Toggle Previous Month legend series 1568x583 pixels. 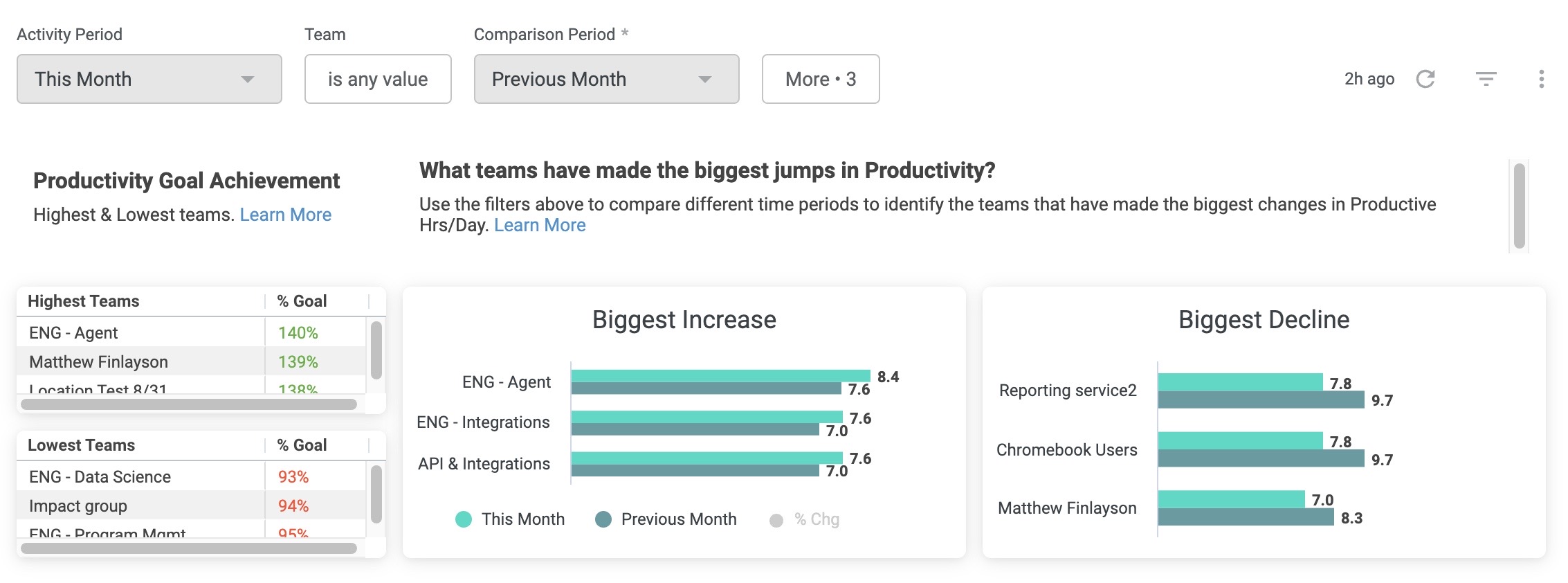(666, 519)
